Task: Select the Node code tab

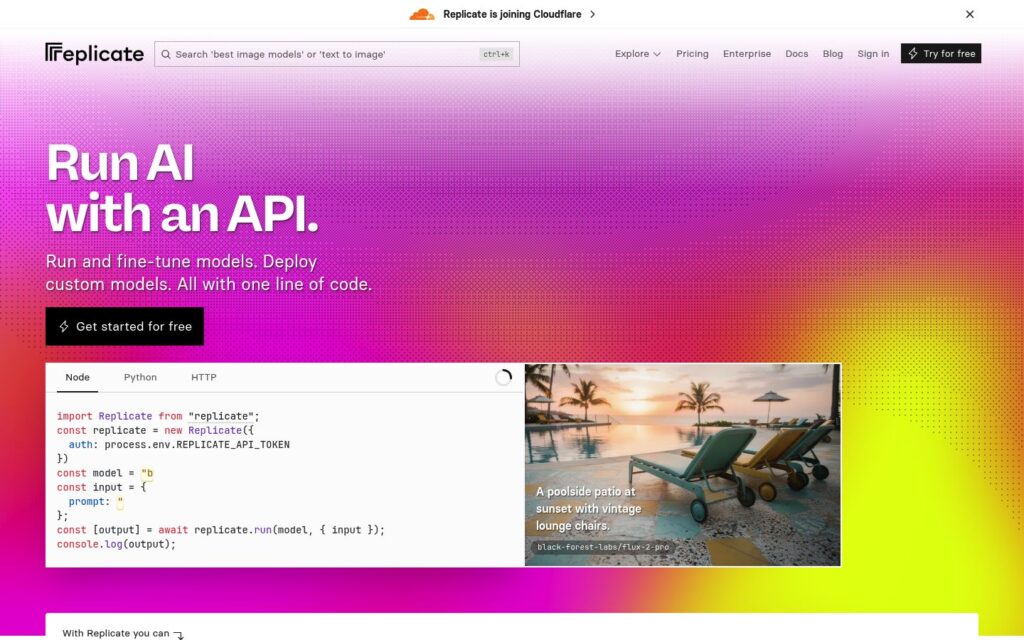Action: (x=78, y=377)
